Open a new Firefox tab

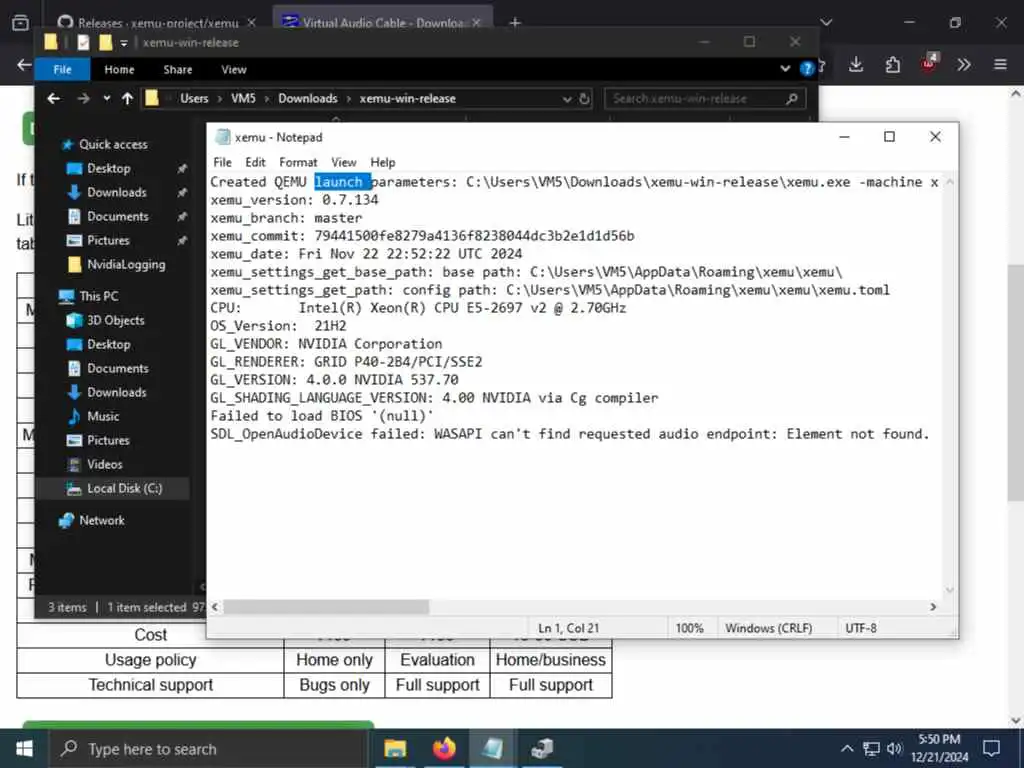coord(515,23)
